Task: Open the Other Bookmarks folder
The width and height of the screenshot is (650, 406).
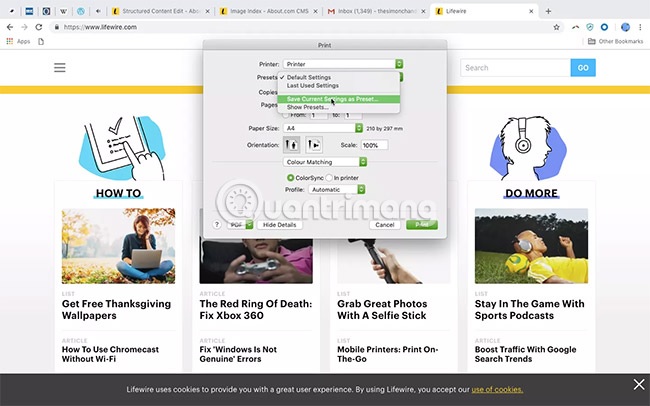Action: (616, 41)
